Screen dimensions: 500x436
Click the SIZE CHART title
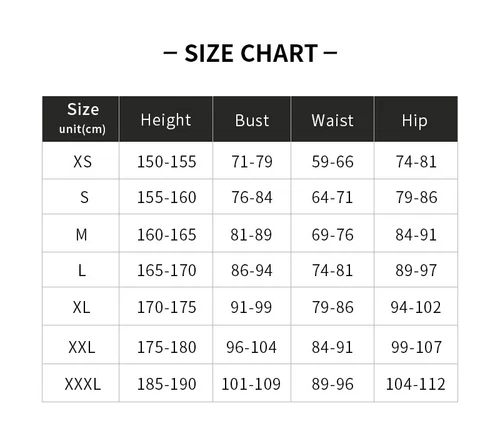pyautogui.click(x=250, y=53)
